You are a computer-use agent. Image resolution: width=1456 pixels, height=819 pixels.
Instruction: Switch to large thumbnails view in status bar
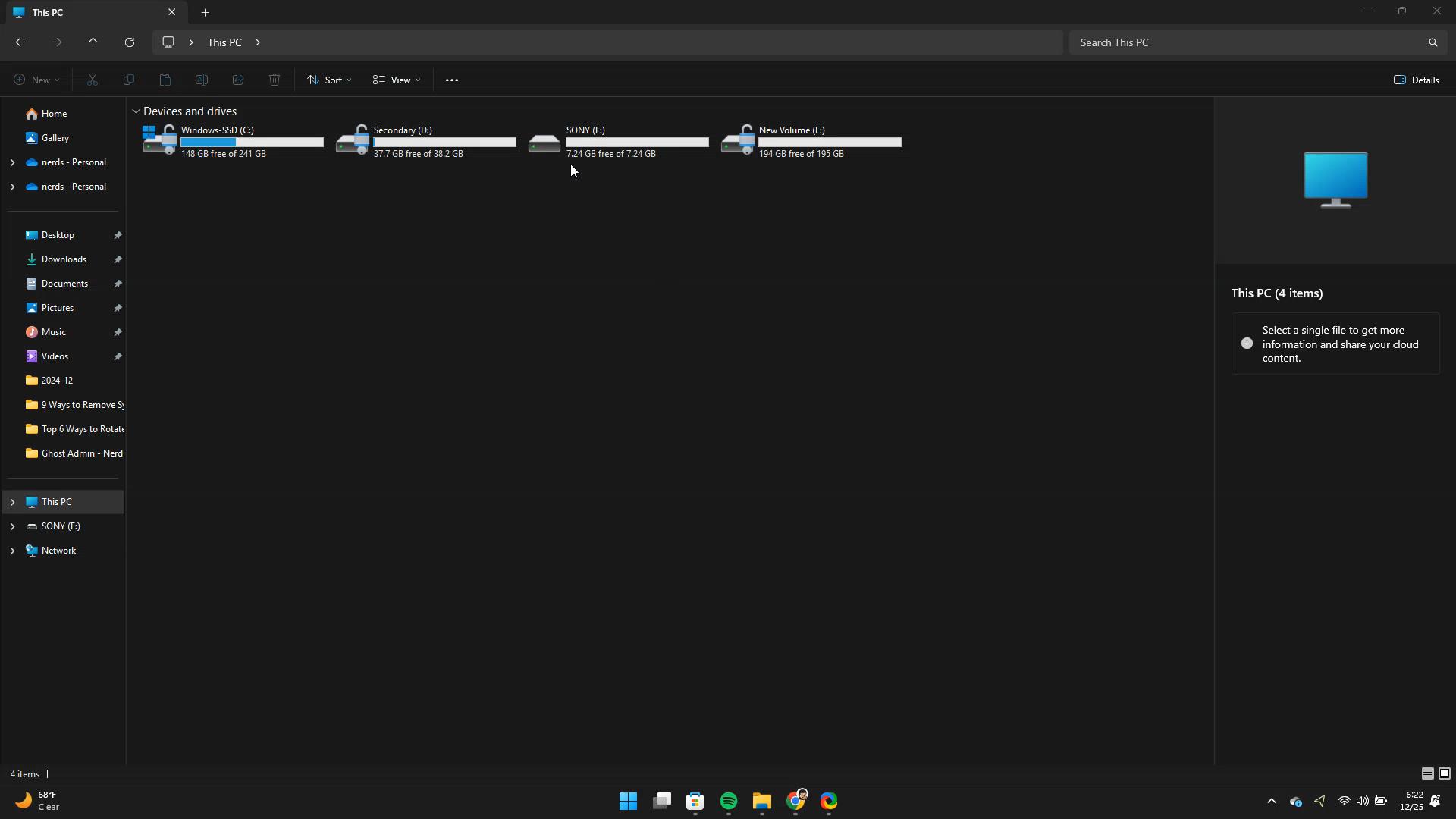(x=1446, y=773)
